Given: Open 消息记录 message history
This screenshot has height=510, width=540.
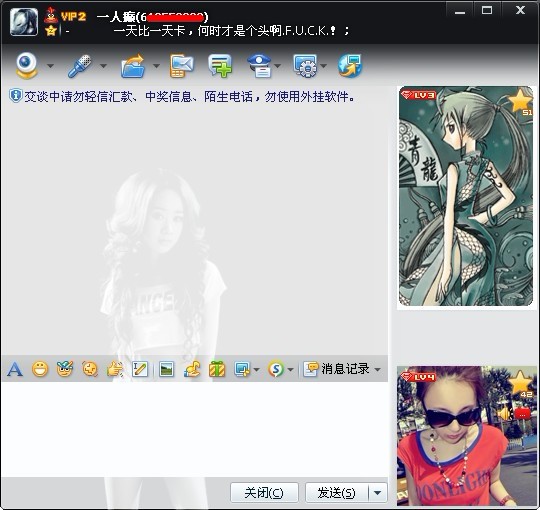Looking at the screenshot, I should (x=336, y=369).
